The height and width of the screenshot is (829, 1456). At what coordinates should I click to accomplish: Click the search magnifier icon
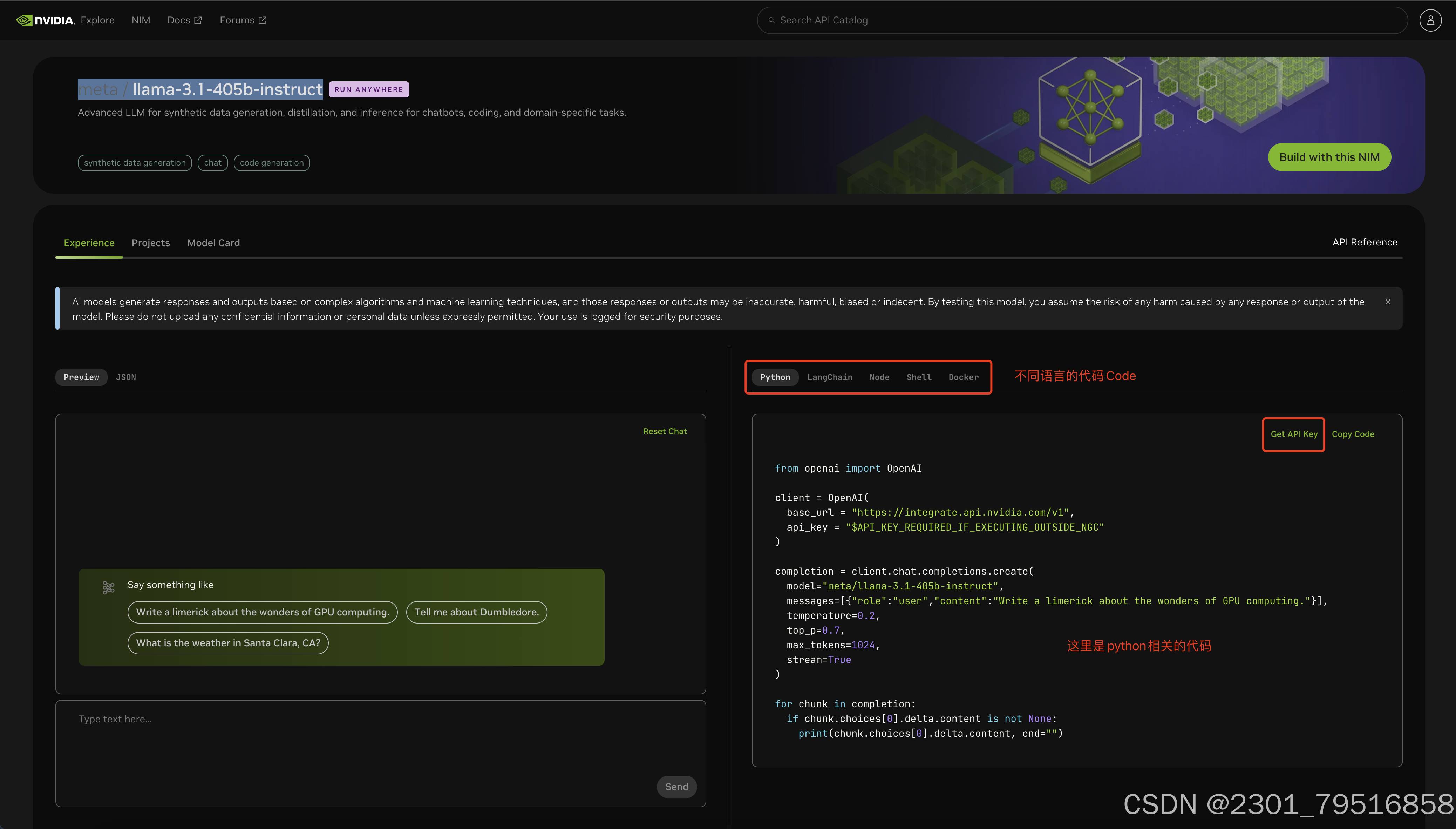771,20
